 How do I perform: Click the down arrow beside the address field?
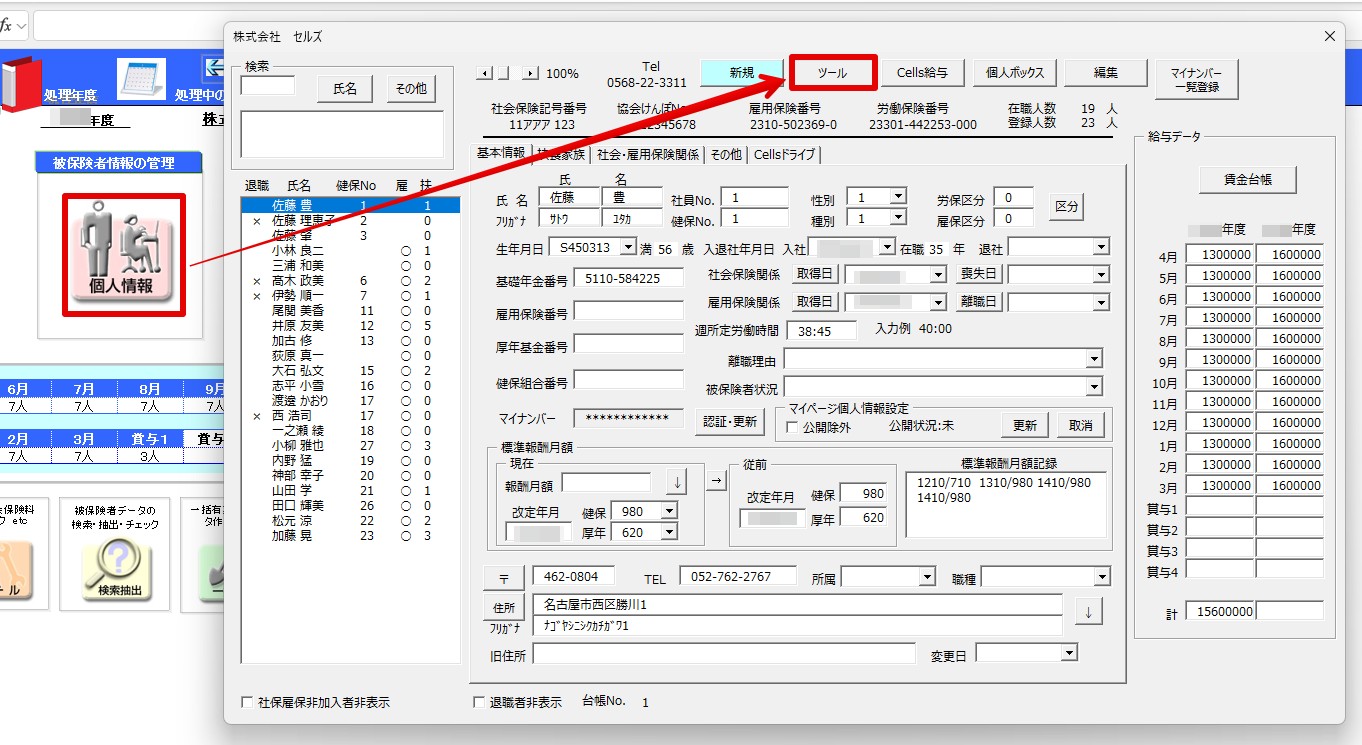[x=1088, y=611]
